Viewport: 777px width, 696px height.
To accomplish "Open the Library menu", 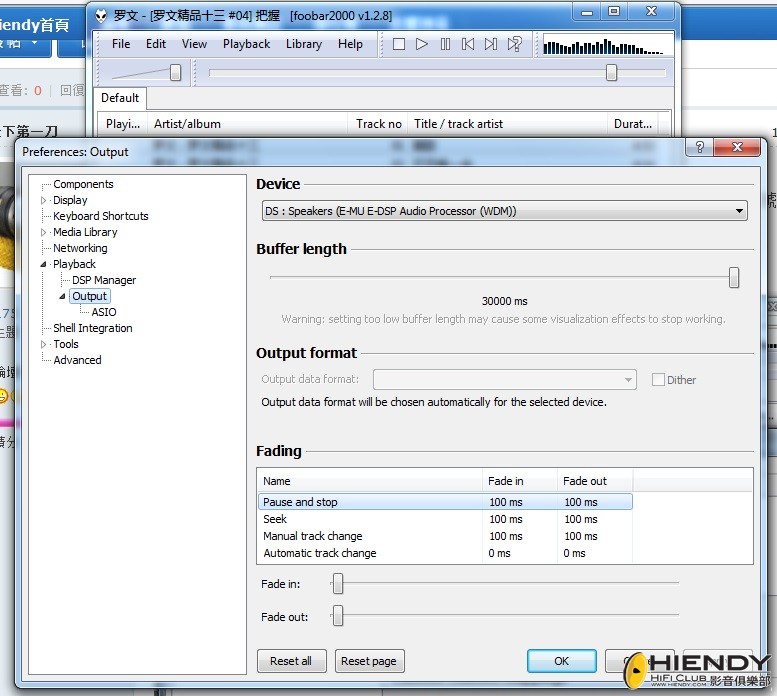I will [x=304, y=44].
